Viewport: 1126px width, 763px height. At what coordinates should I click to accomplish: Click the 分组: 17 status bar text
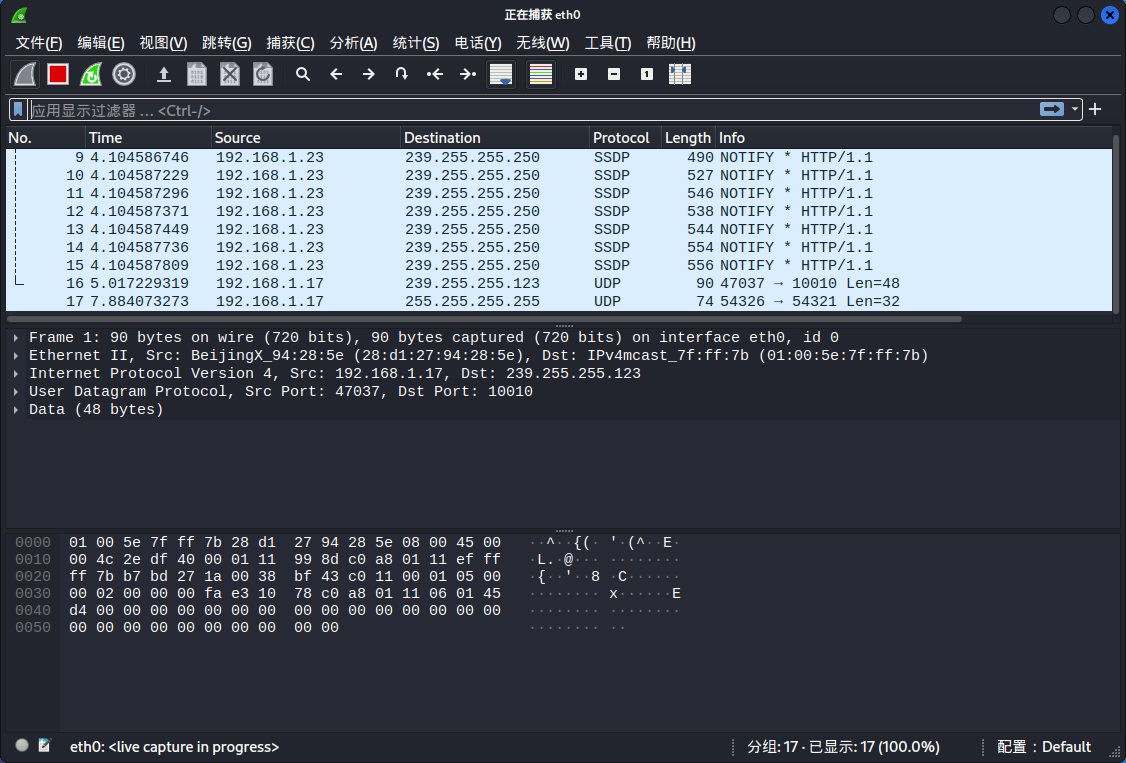pos(843,747)
